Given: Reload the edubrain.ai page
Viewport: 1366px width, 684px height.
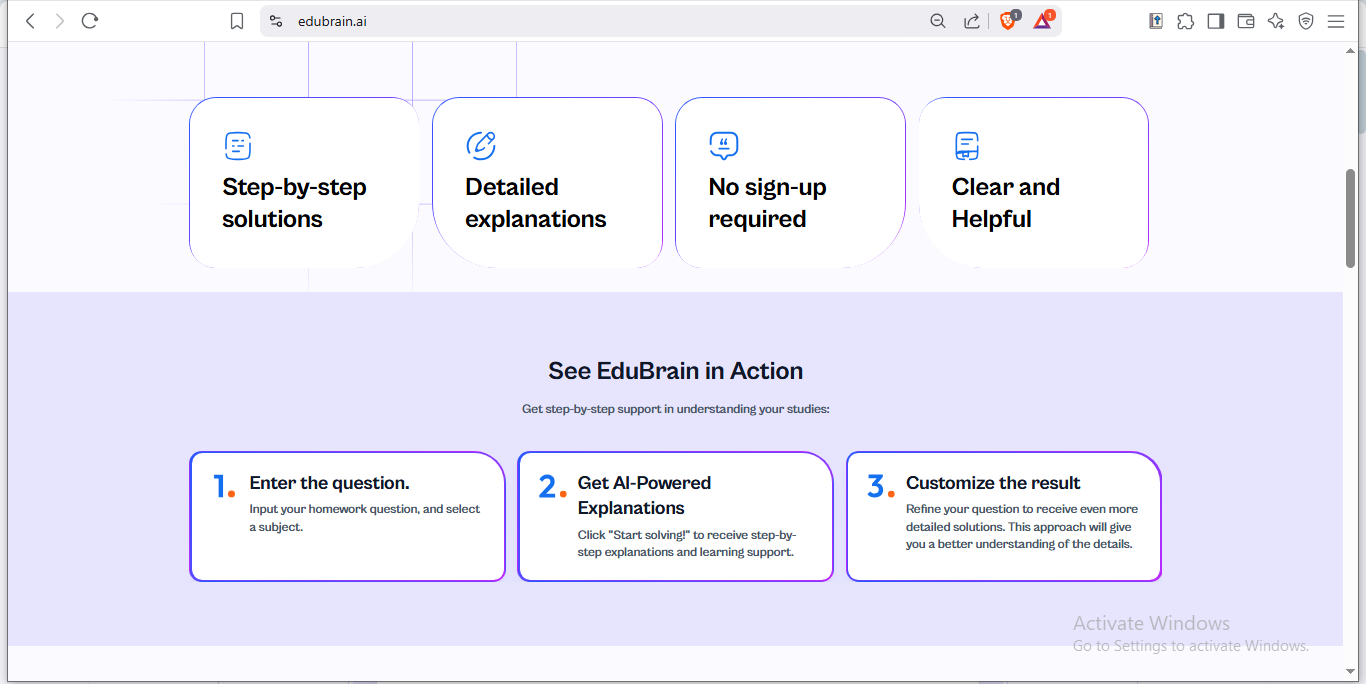Looking at the screenshot, I should (90, 21).
